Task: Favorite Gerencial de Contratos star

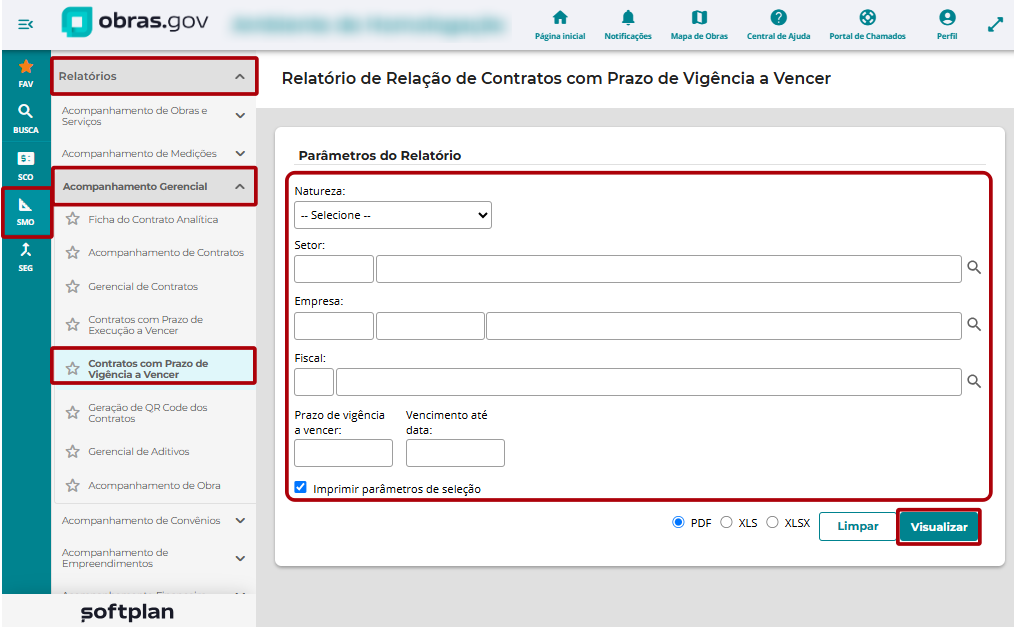Action: pos(72,286)
